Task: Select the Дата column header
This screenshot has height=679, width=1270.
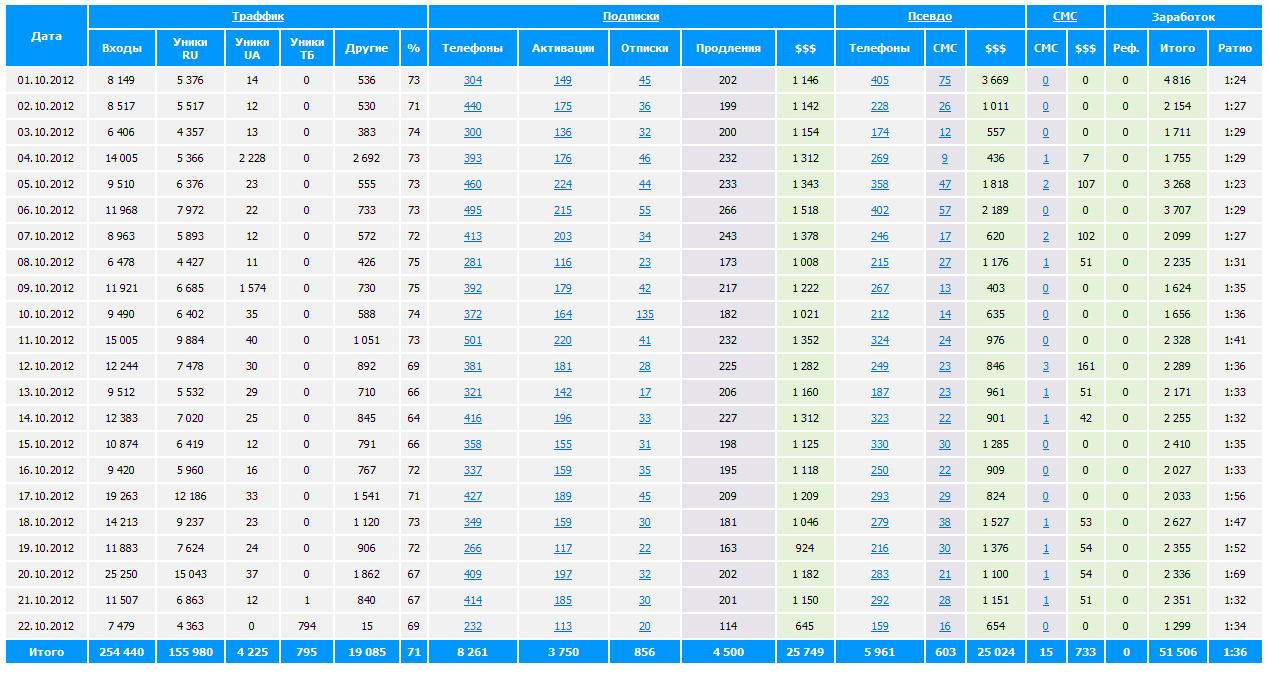Action: [46, 36]
